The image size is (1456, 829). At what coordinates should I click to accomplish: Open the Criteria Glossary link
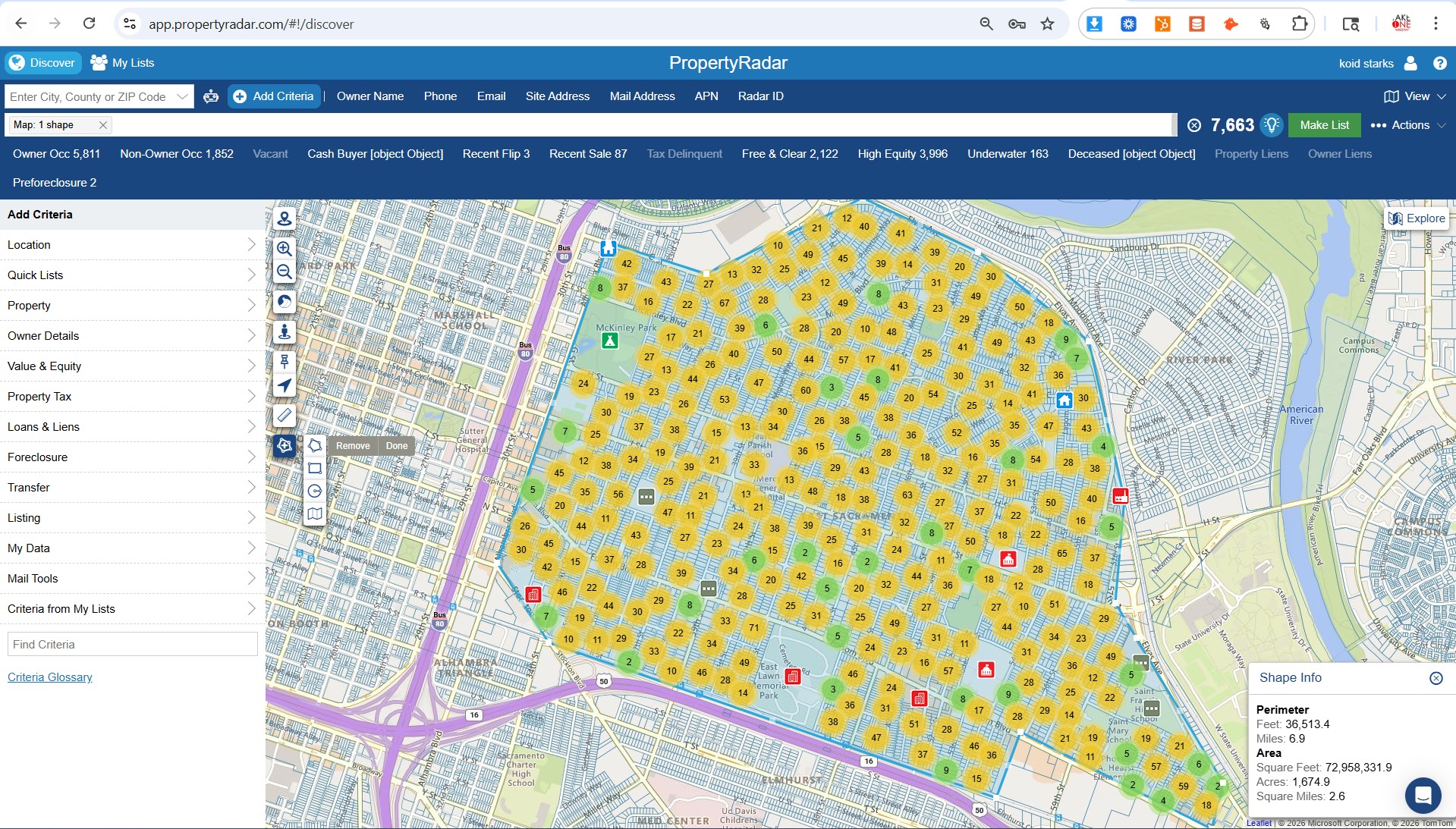[50, 677]
